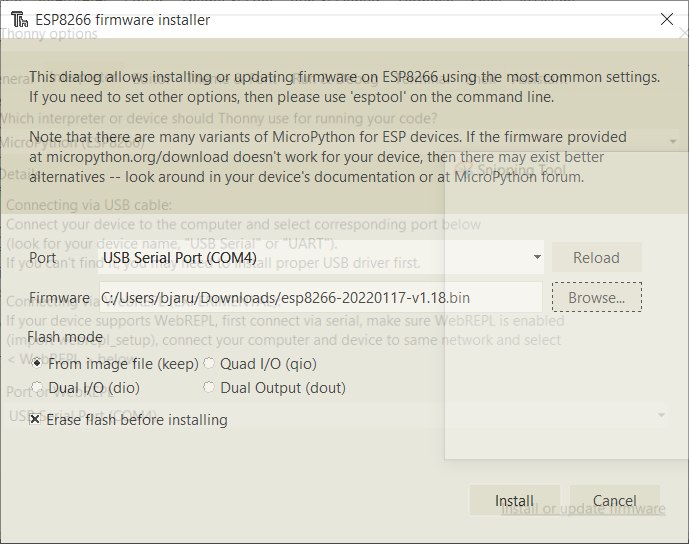Click the Port label
The image size is (689, 544).
43,258
